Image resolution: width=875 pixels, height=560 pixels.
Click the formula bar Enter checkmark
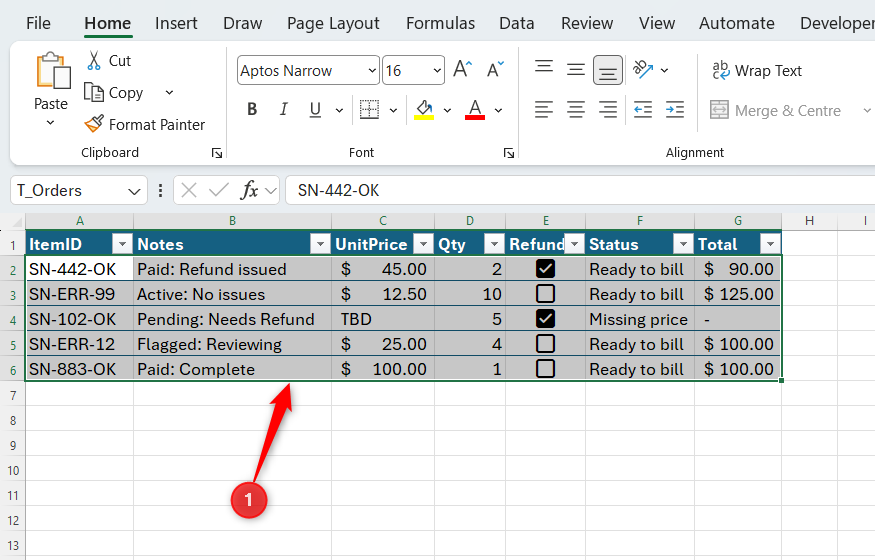tap(218, 191)
